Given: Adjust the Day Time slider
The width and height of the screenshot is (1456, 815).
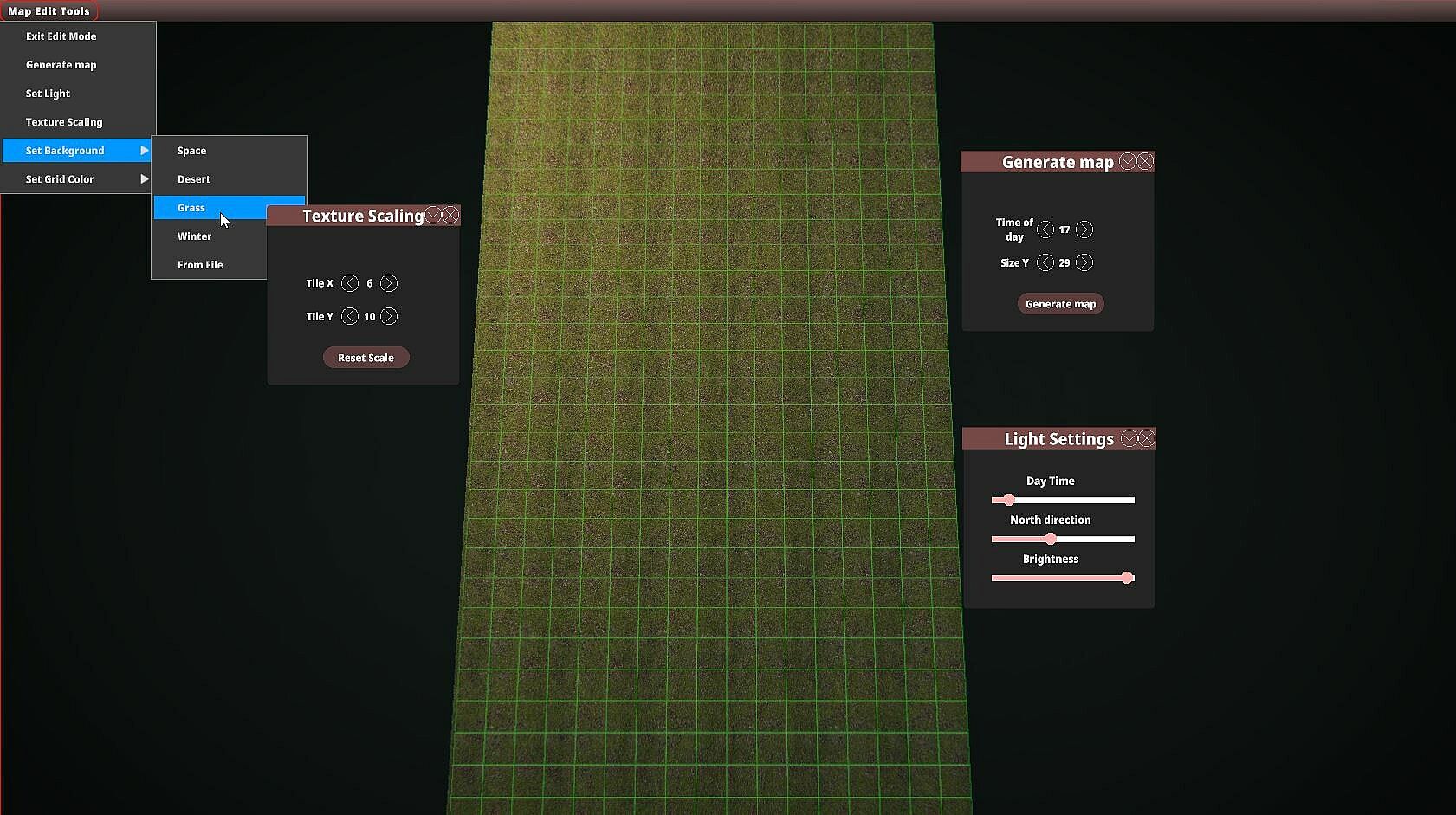Looking at the screenshot, I should (1063, 500).
